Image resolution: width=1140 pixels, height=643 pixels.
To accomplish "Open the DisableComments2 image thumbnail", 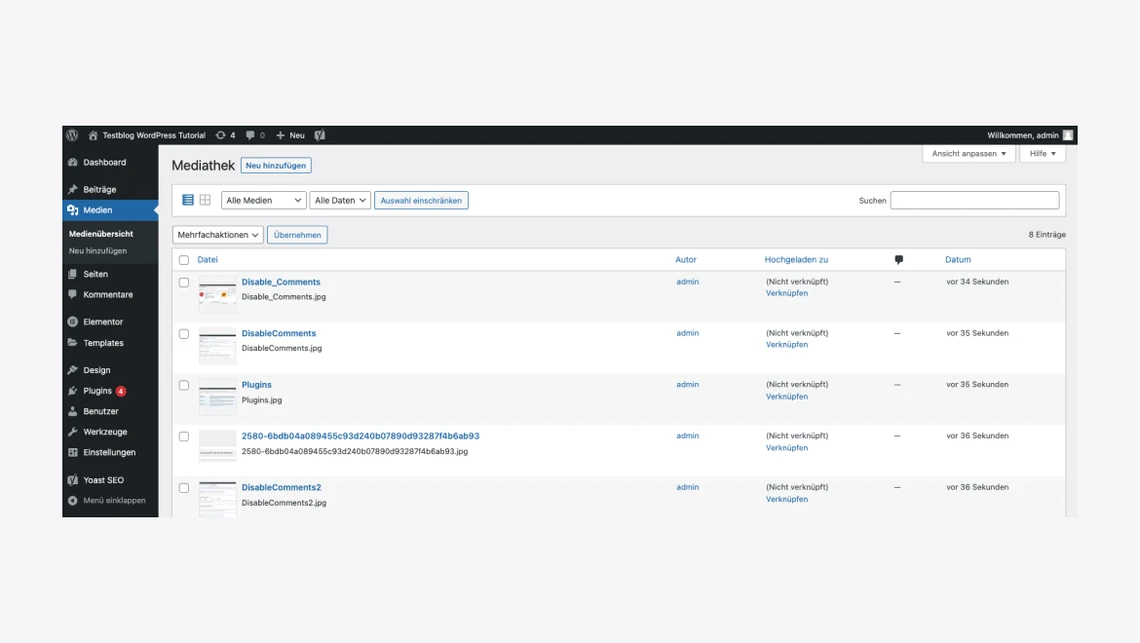I will point(217,498).
